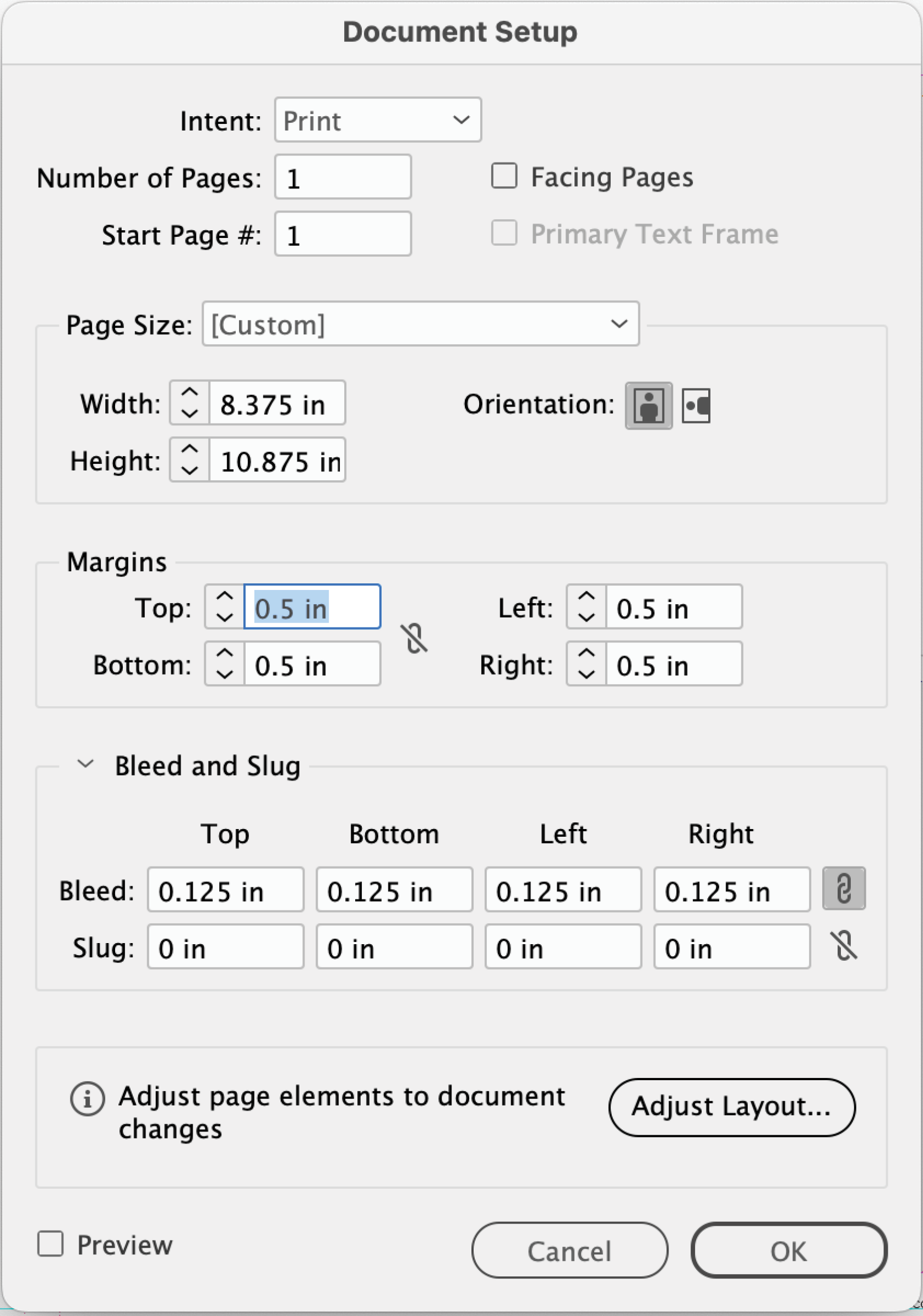Click the Height stepper arrows
The width and height of the screenshot is (923, 1316).
tap(189, 459)
